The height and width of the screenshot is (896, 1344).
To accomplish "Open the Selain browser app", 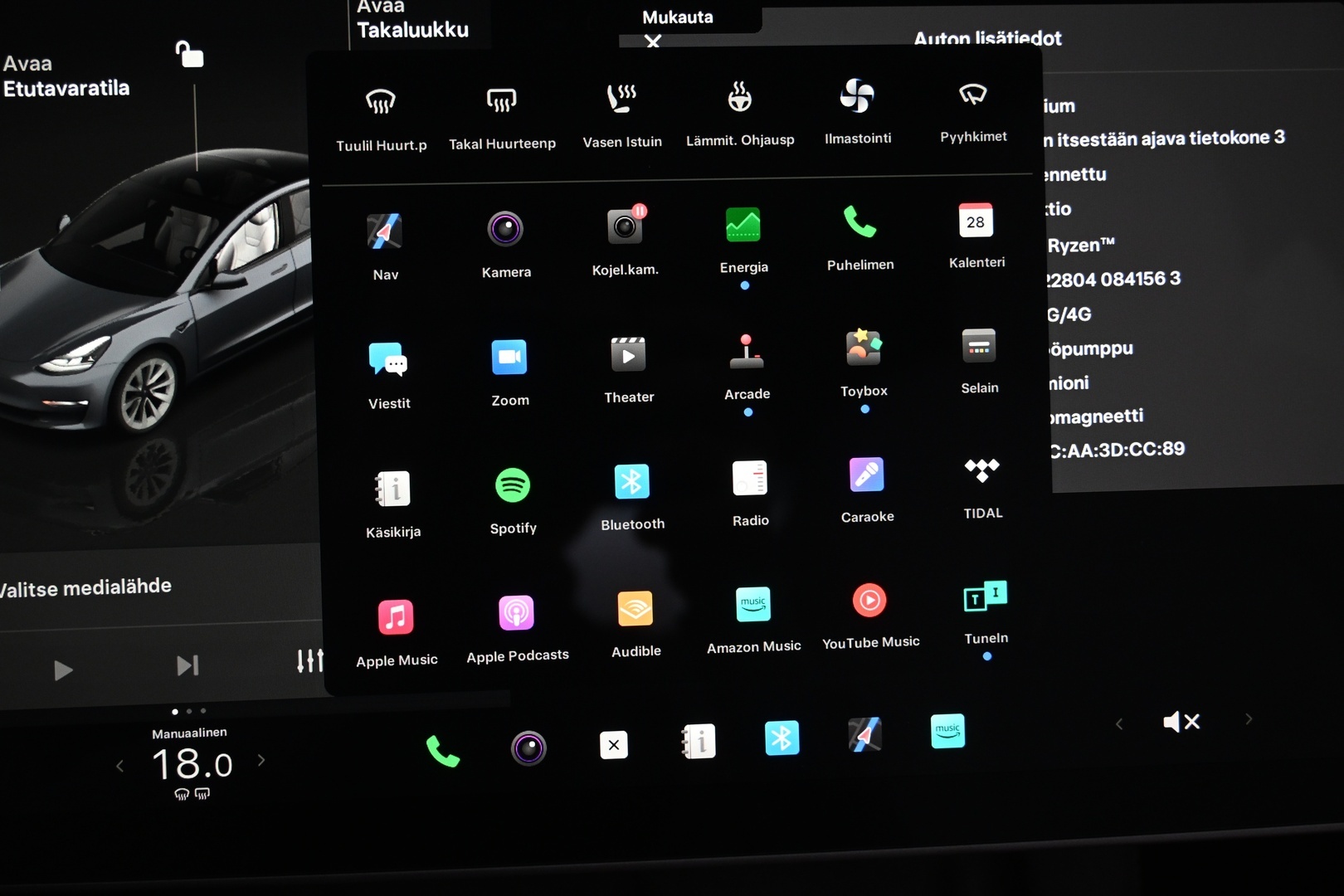I will [979, 362].
